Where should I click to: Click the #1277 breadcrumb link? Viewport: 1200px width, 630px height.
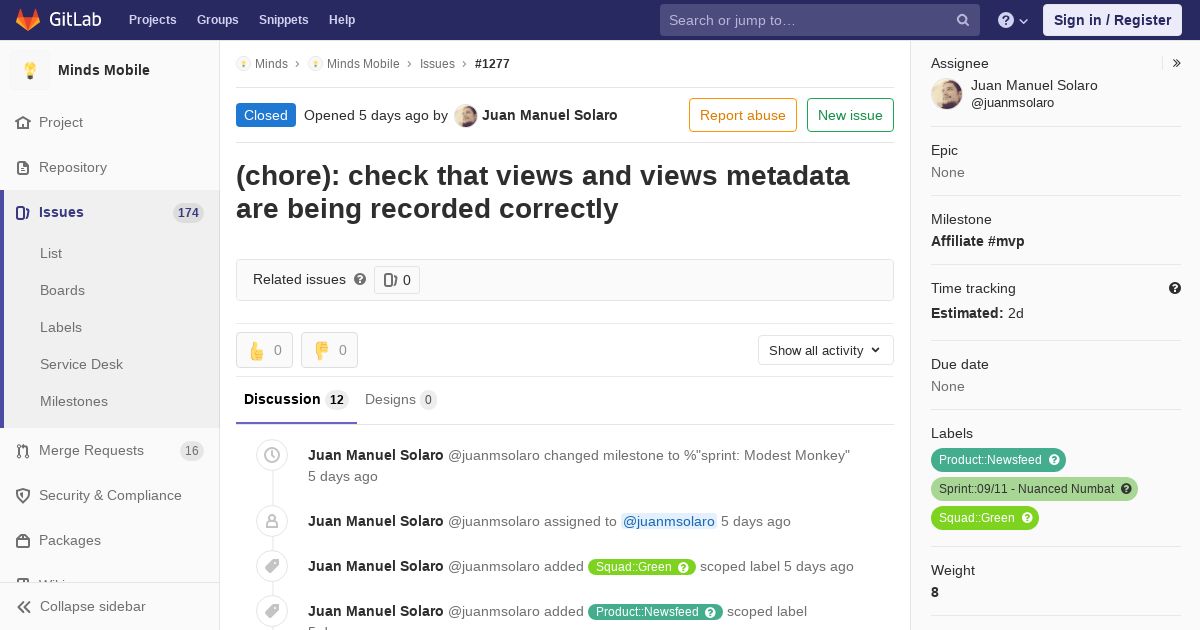492,63
